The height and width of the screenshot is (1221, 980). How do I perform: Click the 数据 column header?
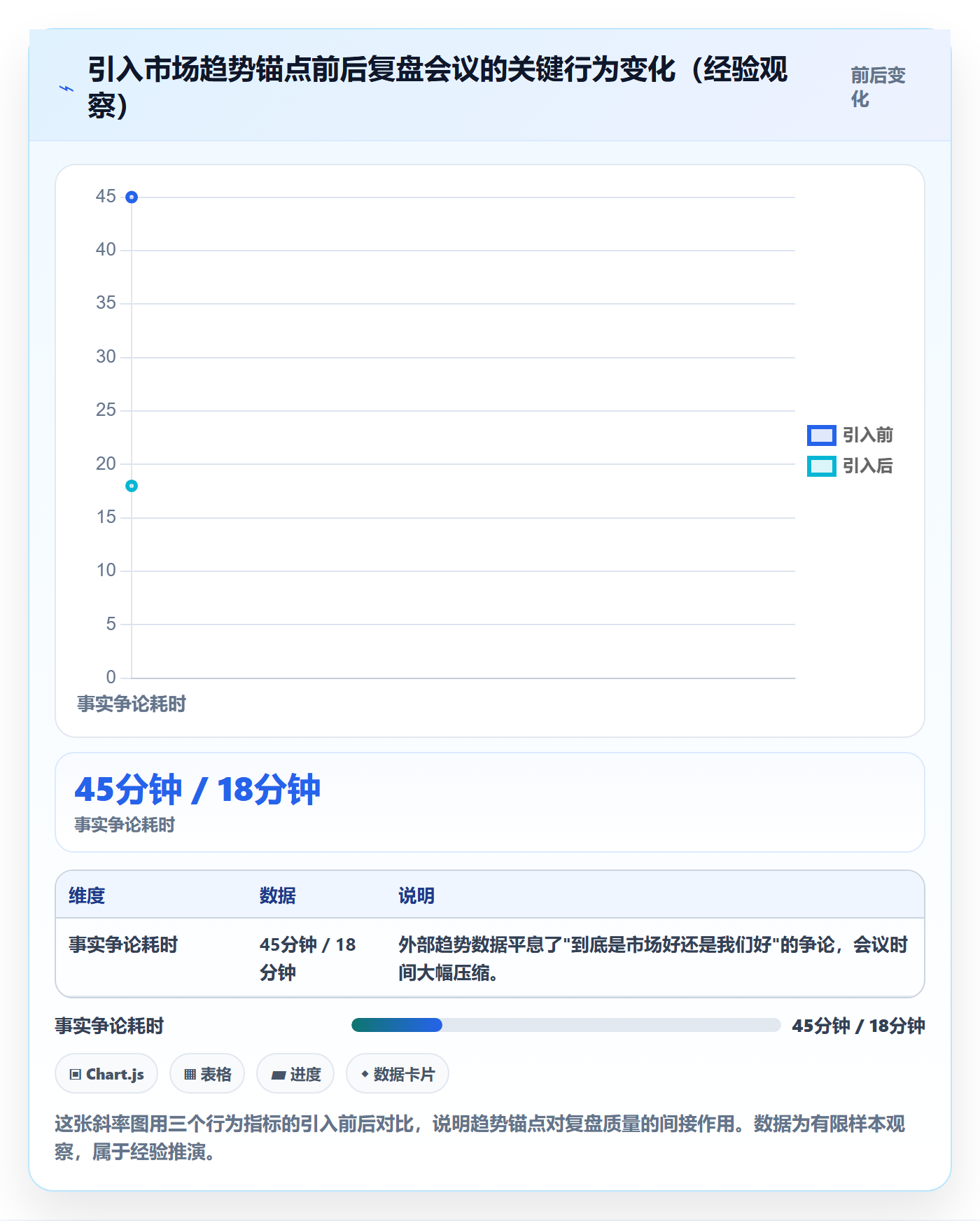278,895
